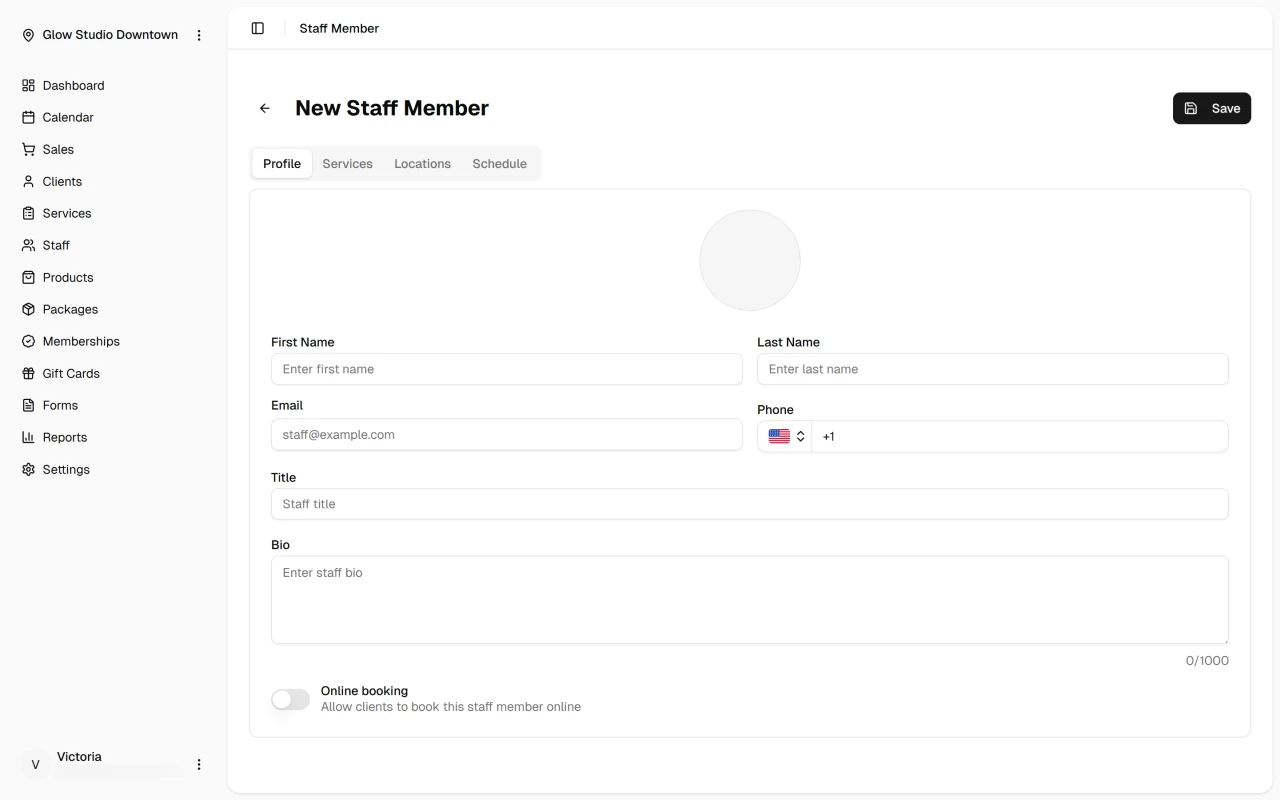Click the 0/1000 character counter
This screenshot has width=1280, height=800.
[x=1207, y=661]
